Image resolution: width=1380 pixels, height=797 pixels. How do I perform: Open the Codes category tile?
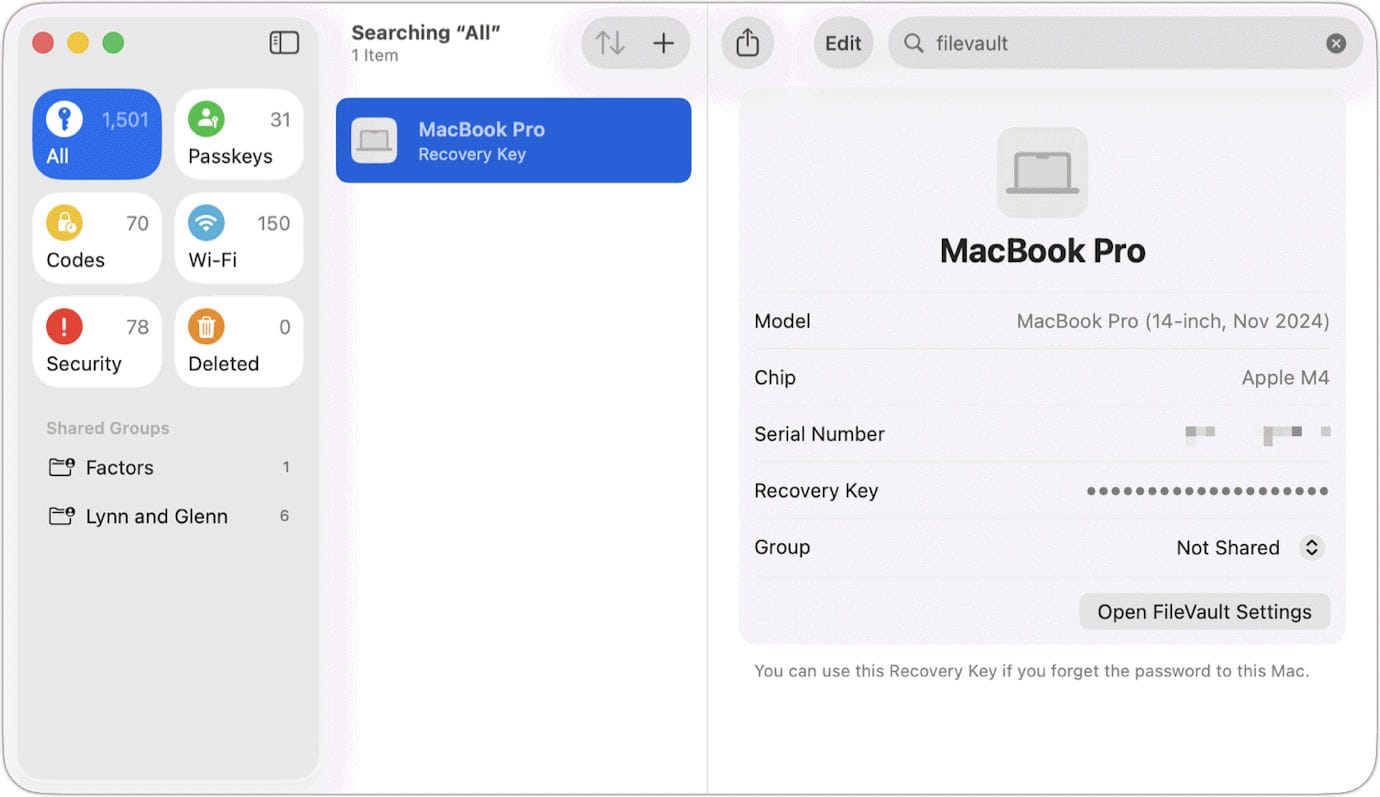[97, 239]
